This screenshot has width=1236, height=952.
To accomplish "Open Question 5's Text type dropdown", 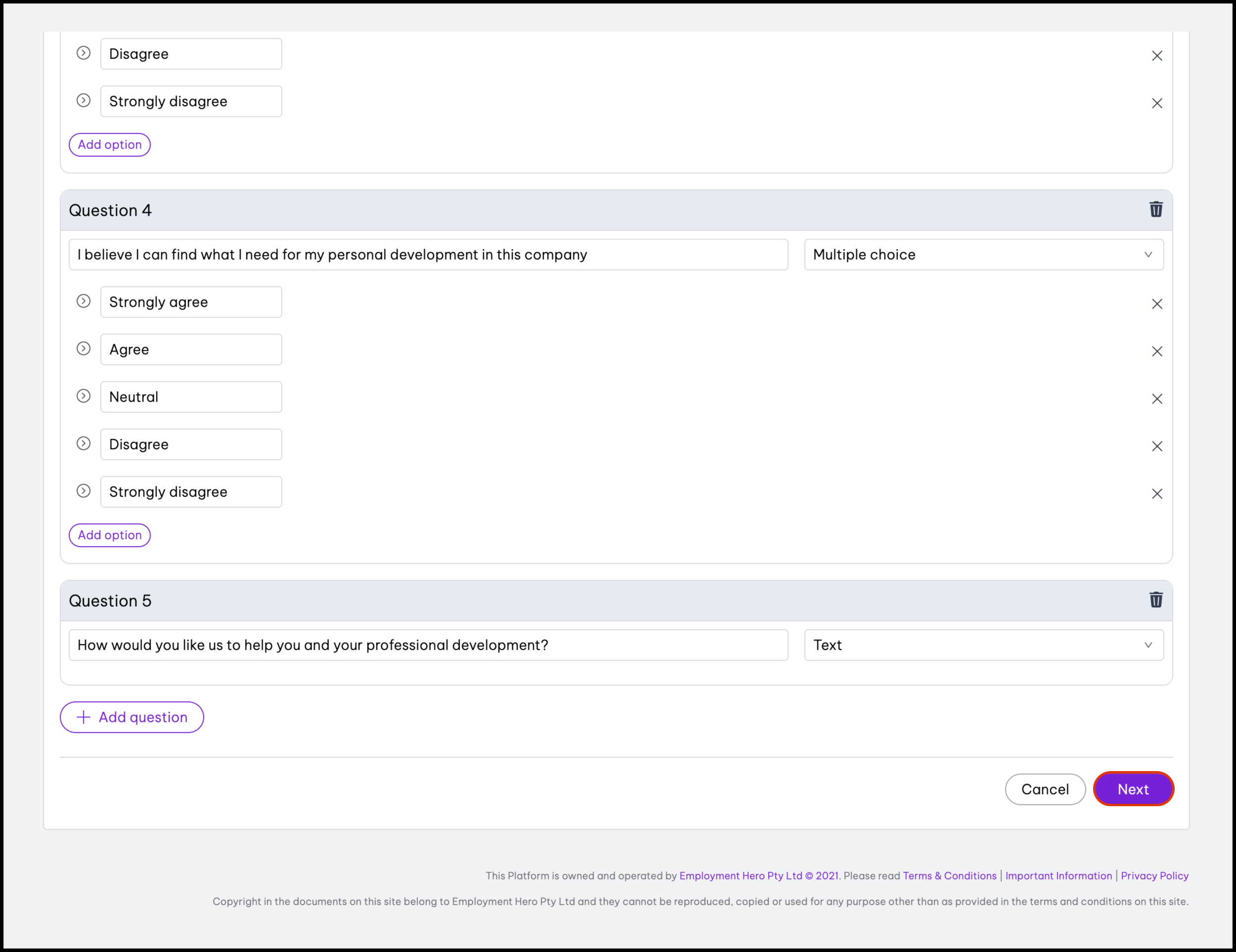I will point(983,645).
